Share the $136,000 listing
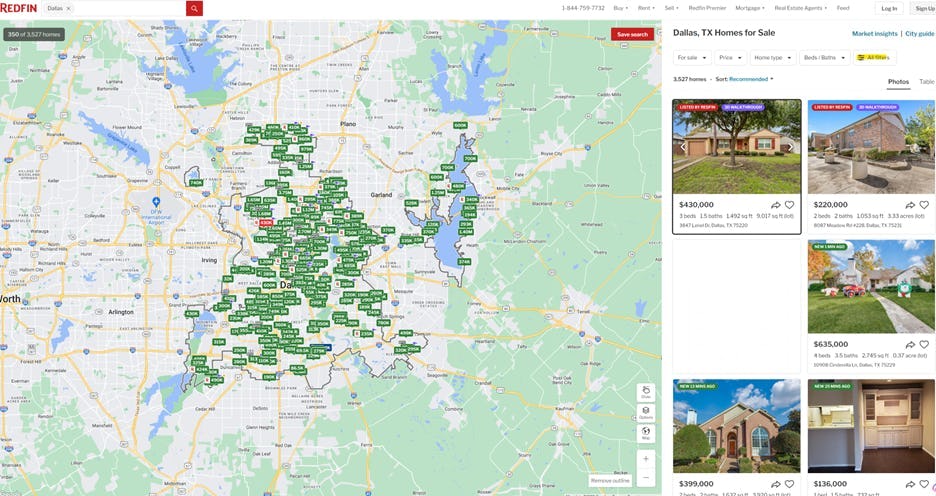Screen dimensions: 936x496 click(910, 484)
